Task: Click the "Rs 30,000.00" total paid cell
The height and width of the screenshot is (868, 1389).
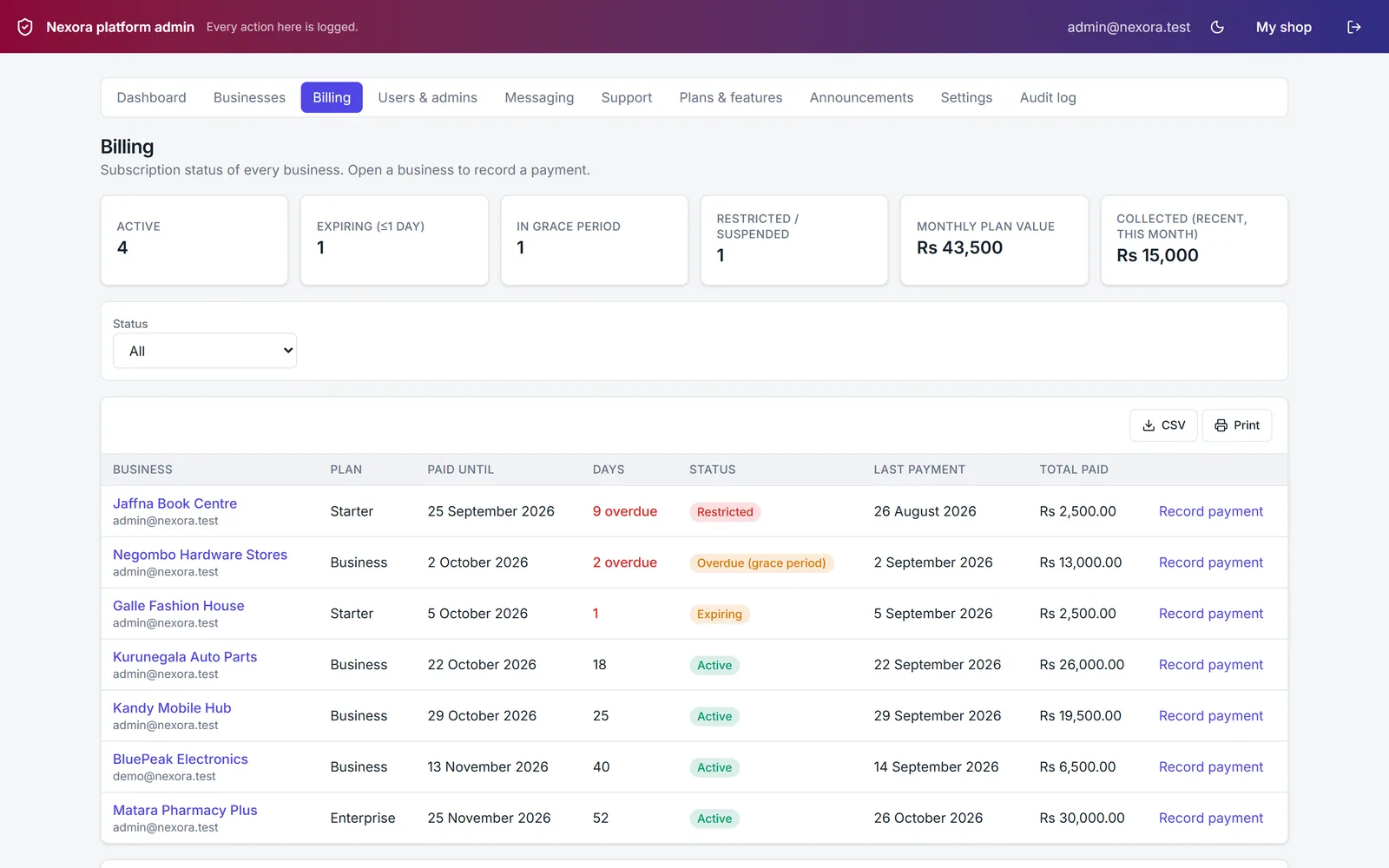Action: pyautogui.click(x=1082, y=819)
